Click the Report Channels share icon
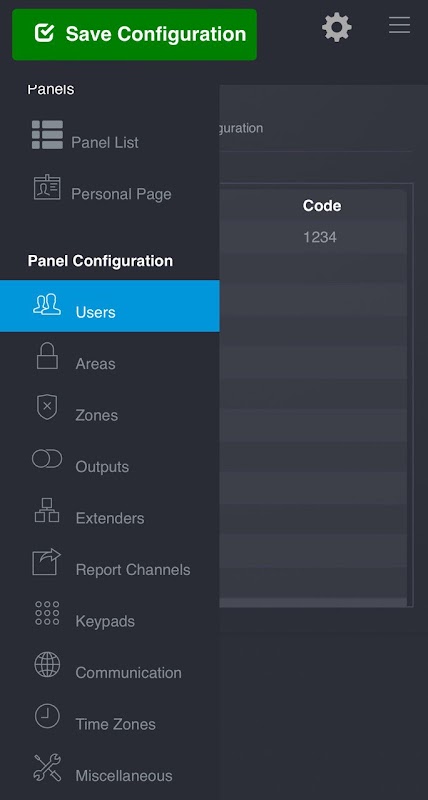Screen dimensions: 428x800 tap(46, 562)
